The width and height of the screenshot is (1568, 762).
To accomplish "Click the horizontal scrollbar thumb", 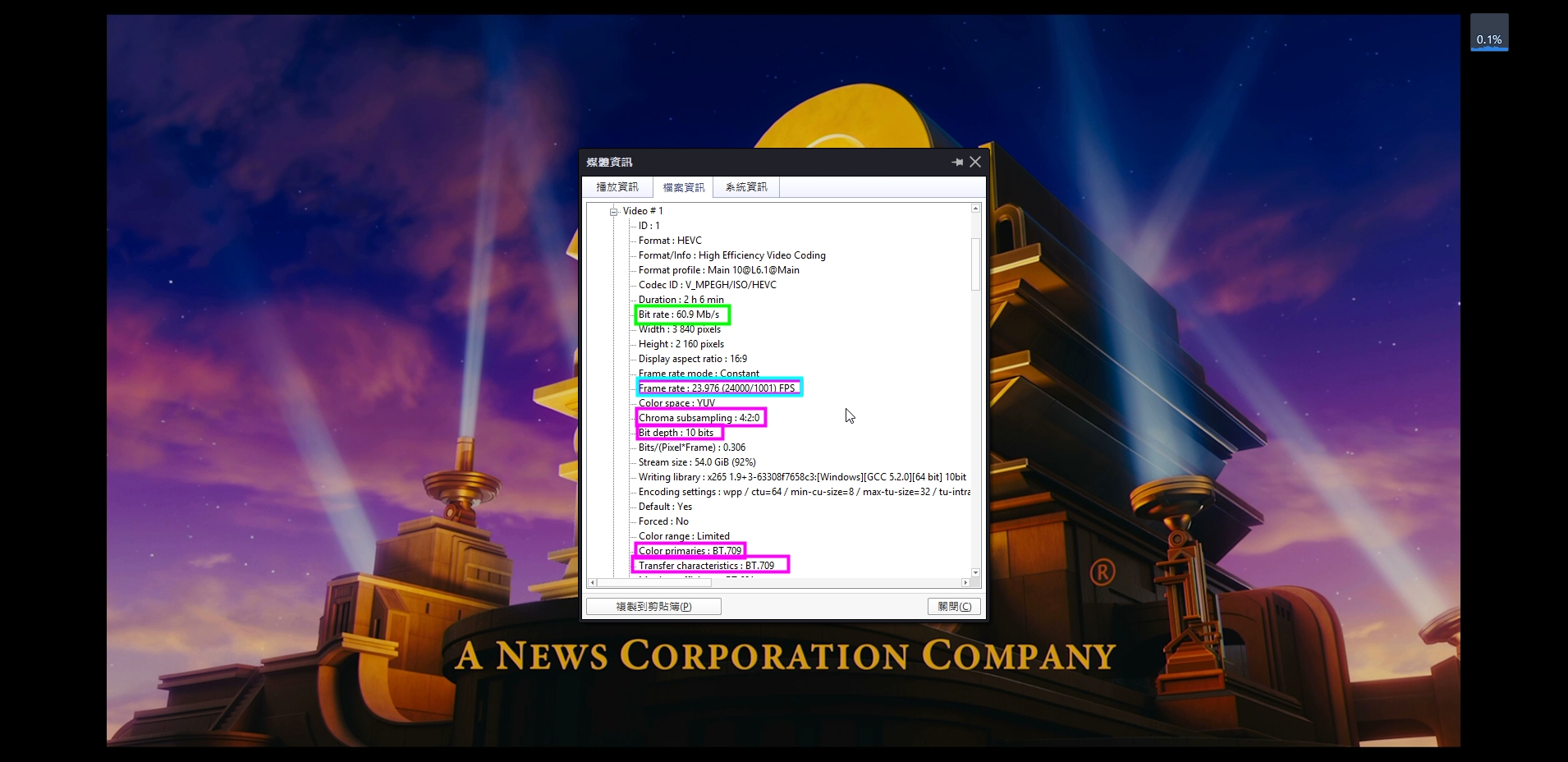I will [x=653, y=583].
